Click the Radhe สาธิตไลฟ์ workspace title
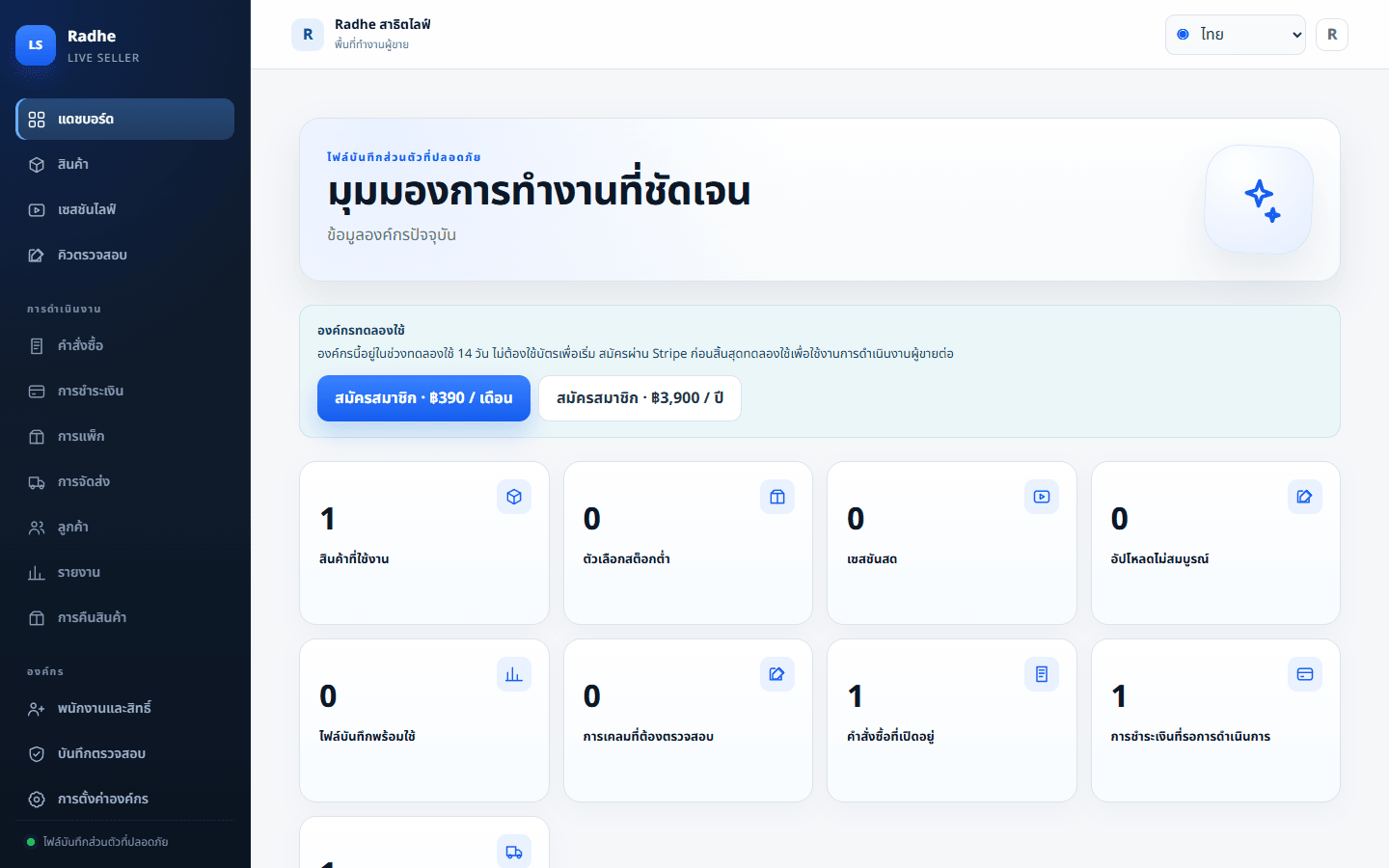1389x868 pixels. coord(383,24)
